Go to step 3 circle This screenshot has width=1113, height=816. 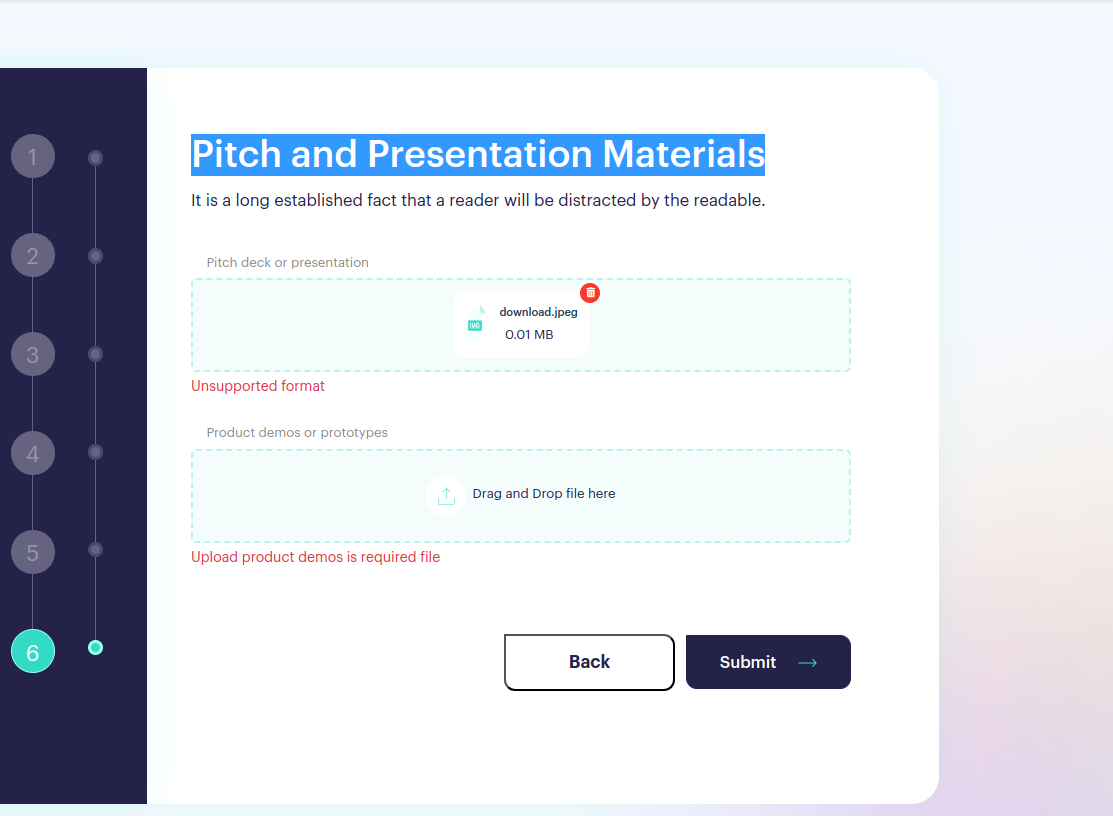pyautogui.click(x=33, y=354)
